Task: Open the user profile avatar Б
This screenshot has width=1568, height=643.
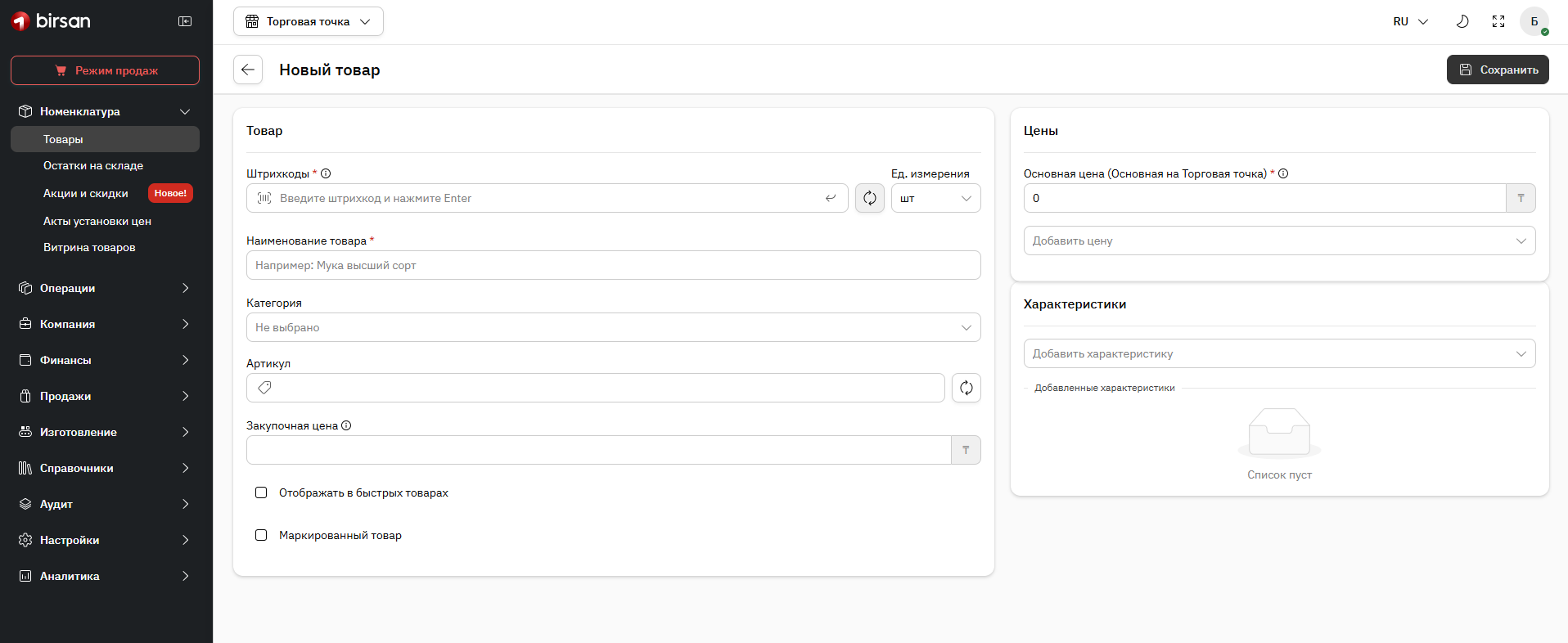Action: coord(1534,21)
